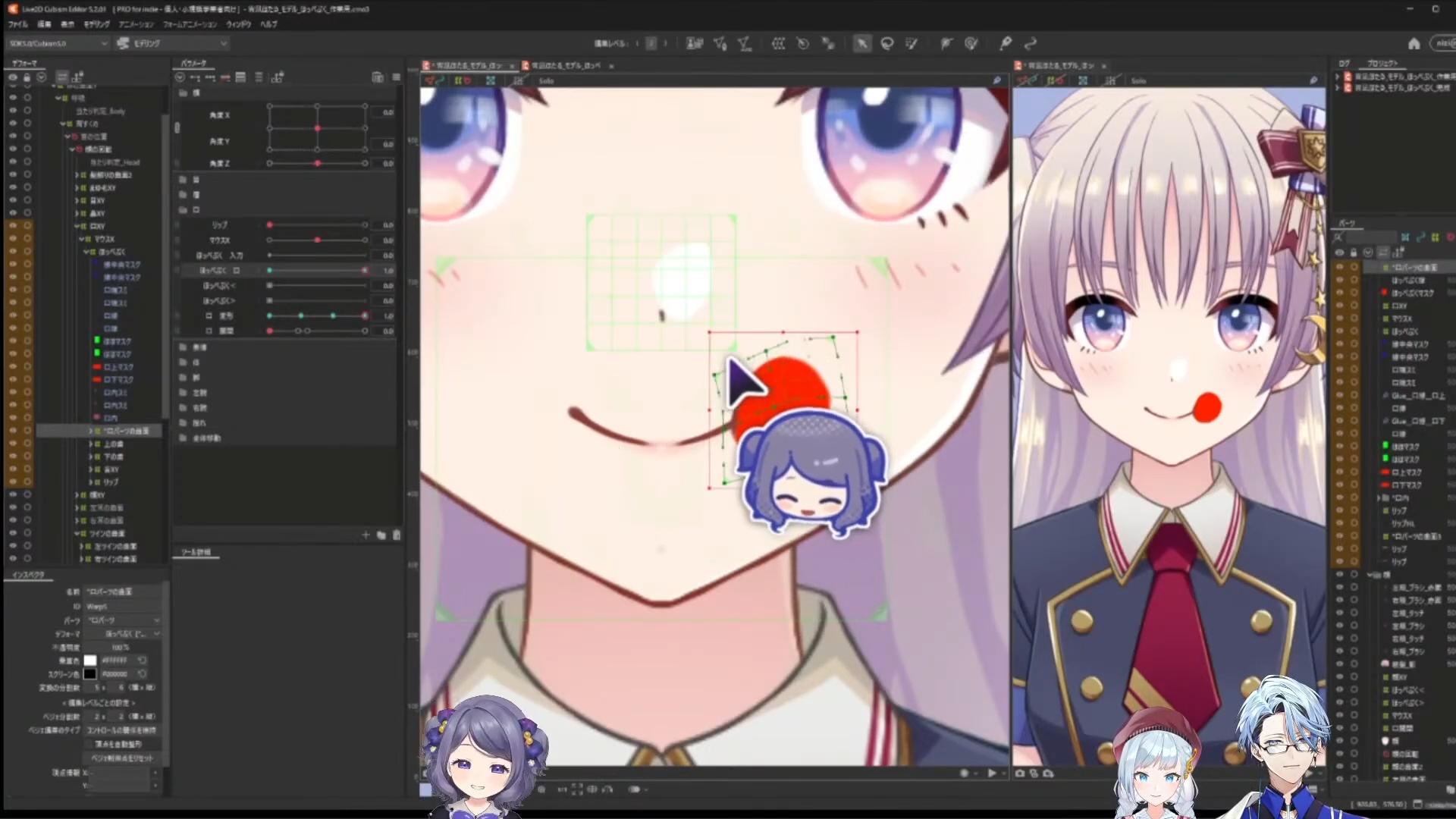Select the arrow selection tool in the toolbar
The height and width of the screenshot is (819, 1456).
[861, 44]
